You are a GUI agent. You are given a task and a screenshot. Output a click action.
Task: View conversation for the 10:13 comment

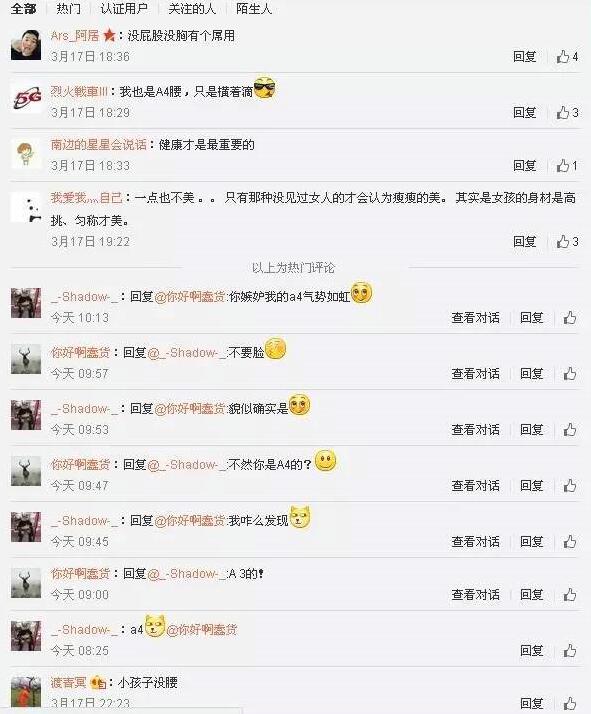[x=475, y=318]
